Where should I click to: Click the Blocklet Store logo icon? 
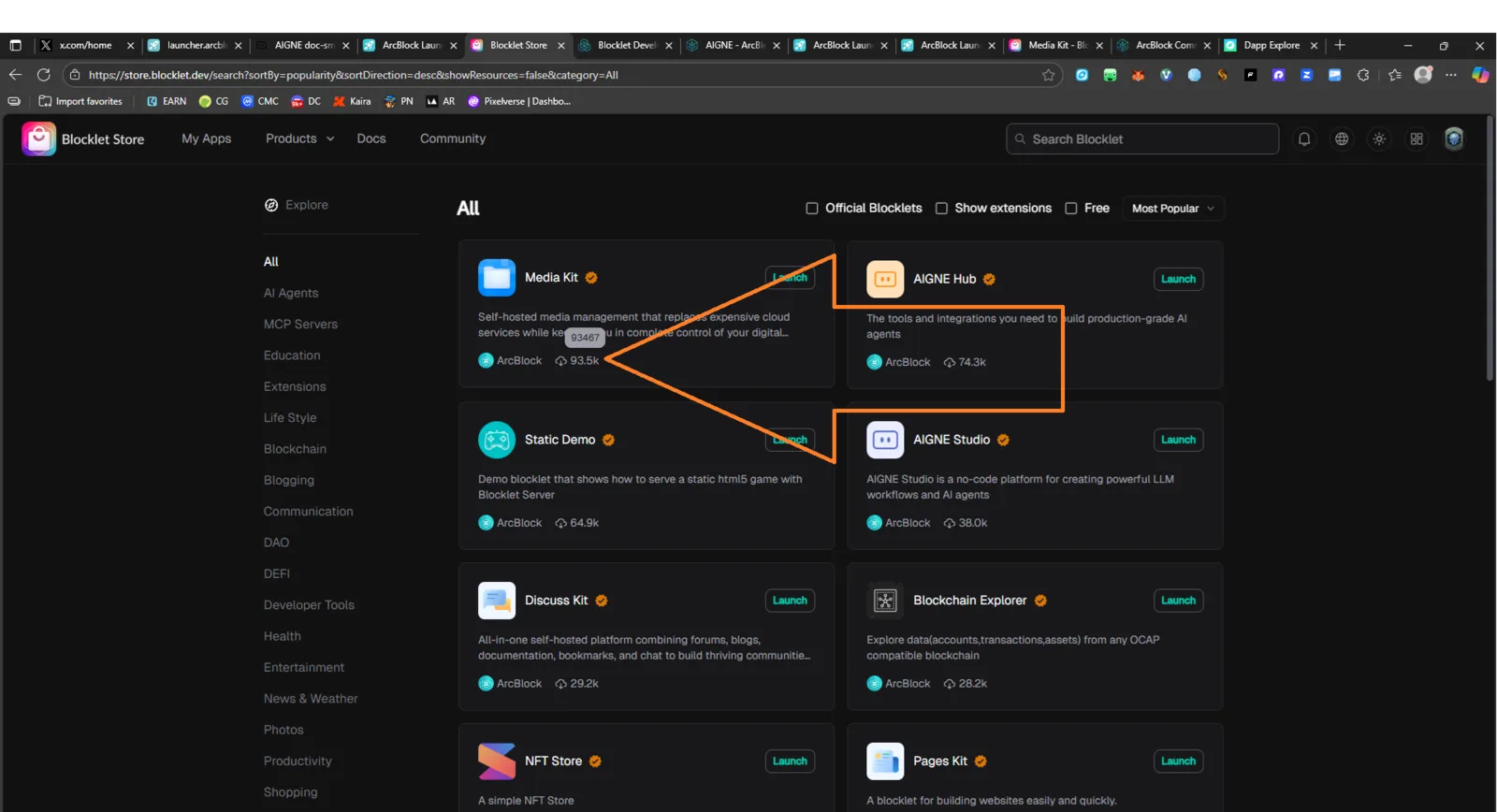[x=38, y=139]
